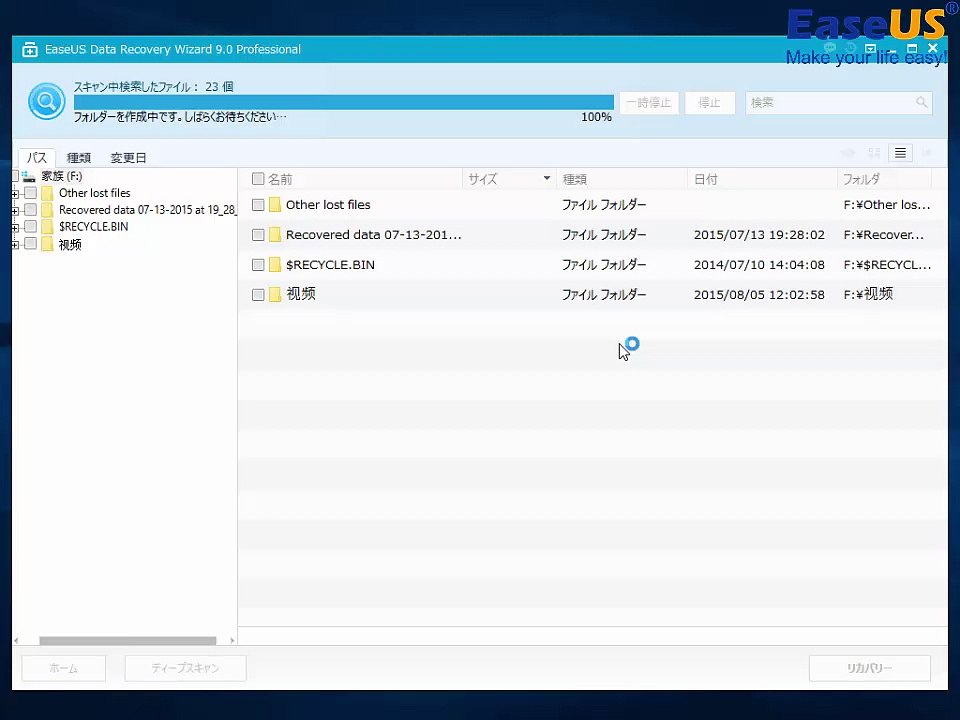
Task: Click the F:¥视频 folder path cell
Action: tap(868, 294)
